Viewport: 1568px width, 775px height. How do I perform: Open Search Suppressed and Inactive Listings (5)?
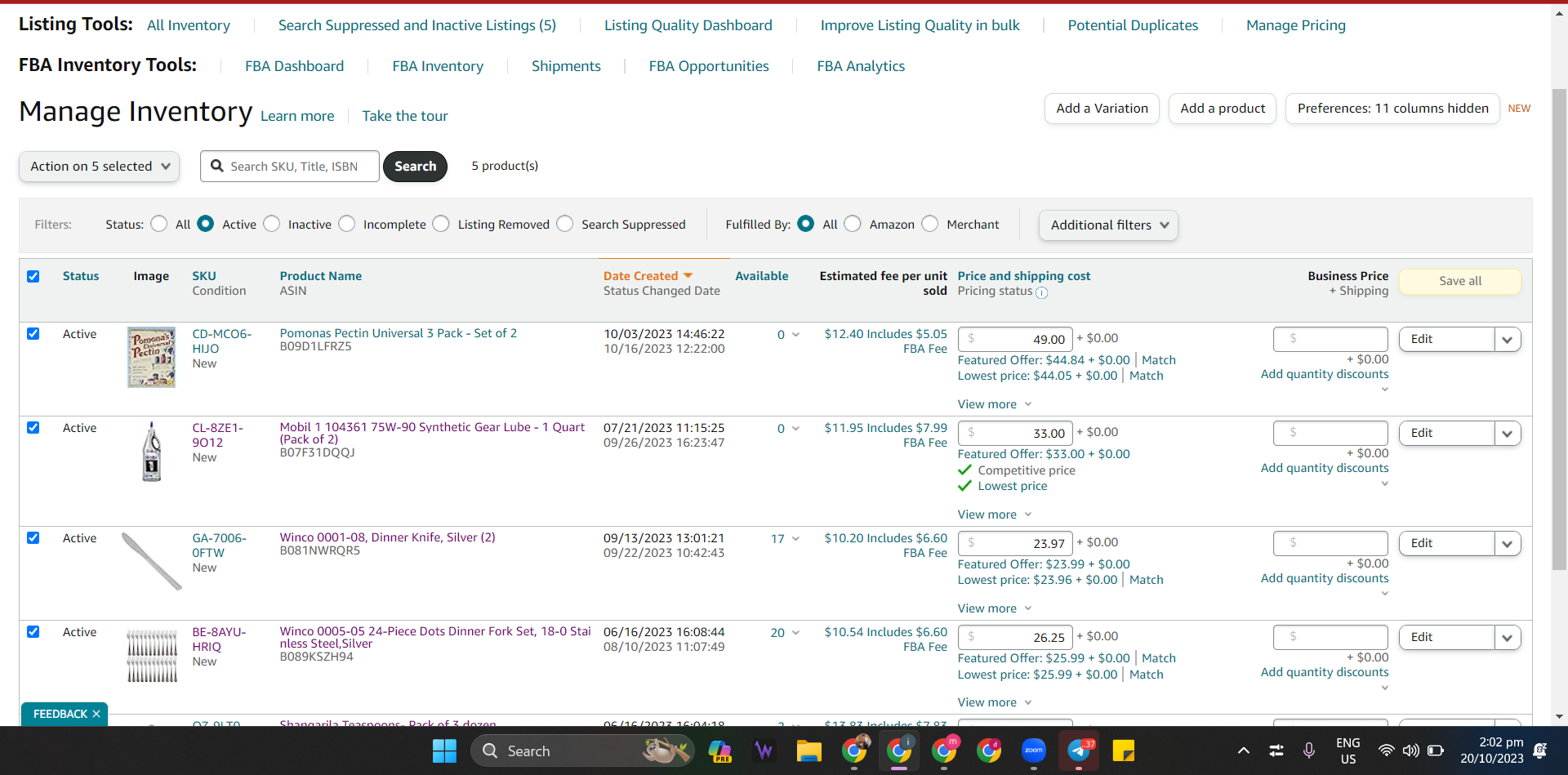pyautogui.click(x=417, y=25)
